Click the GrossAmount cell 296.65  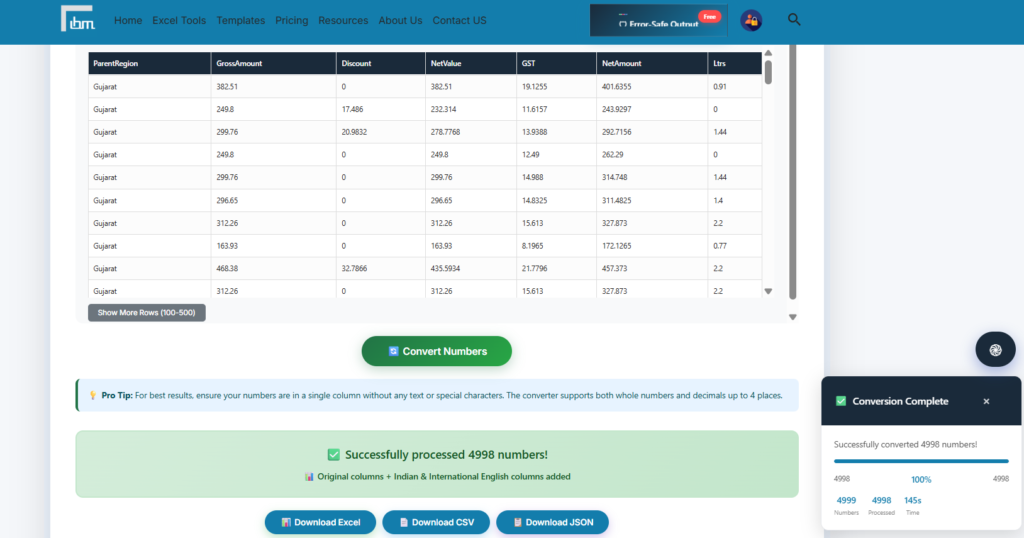pyautogui.click(x=274, y=200)
